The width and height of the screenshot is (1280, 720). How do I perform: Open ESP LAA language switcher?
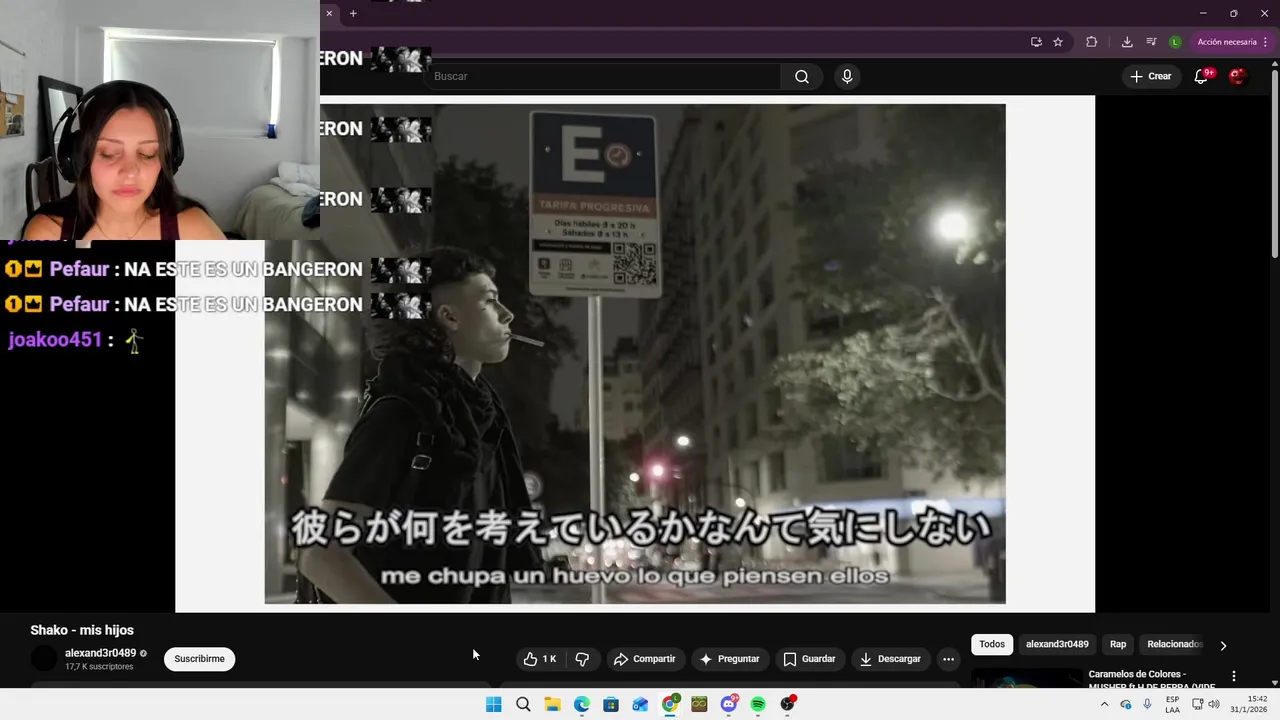1172,704
